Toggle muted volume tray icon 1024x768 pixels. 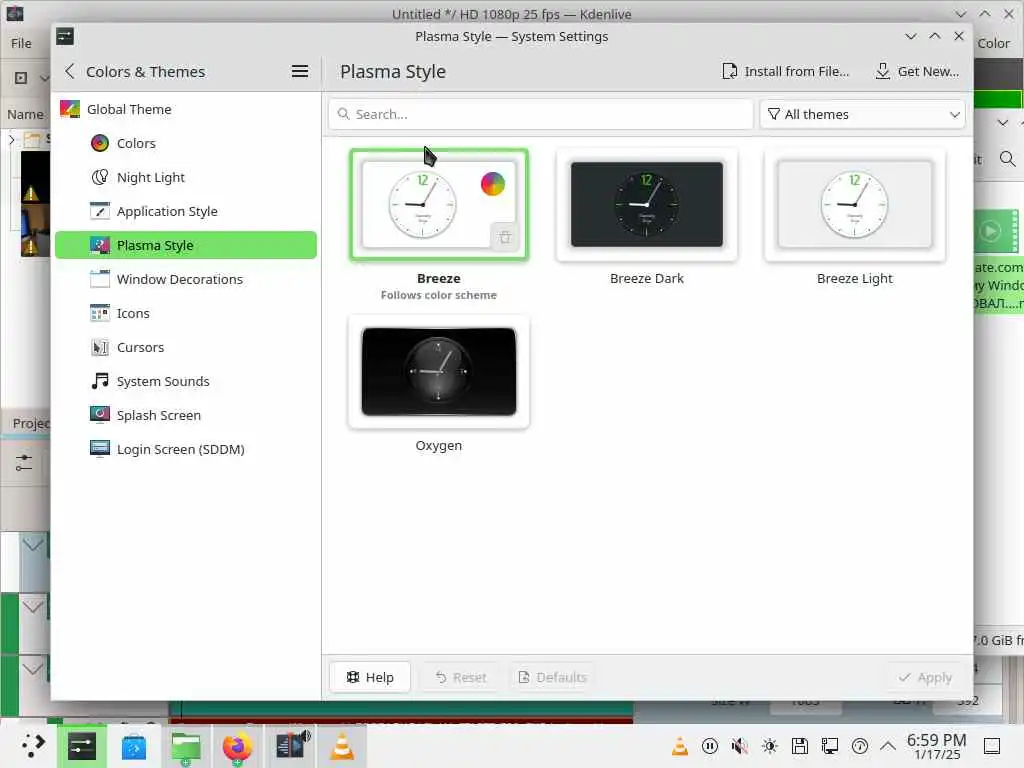click(x=739, y=746)
